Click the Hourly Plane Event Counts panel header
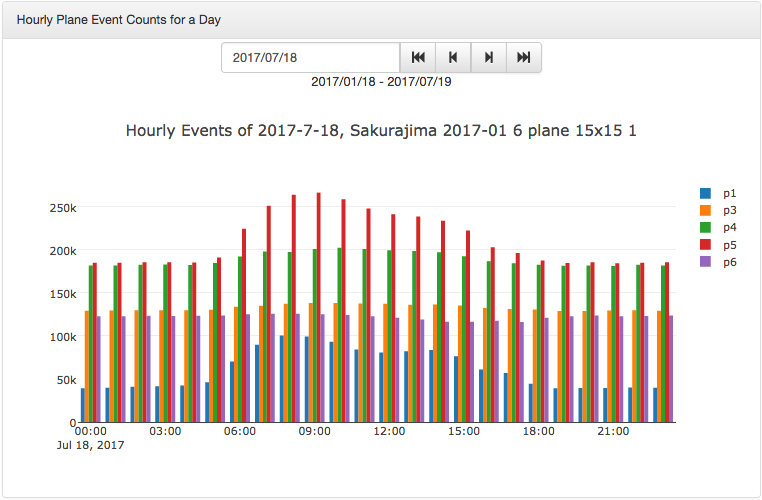The image size is (762, 500). (x=118, y=20)
